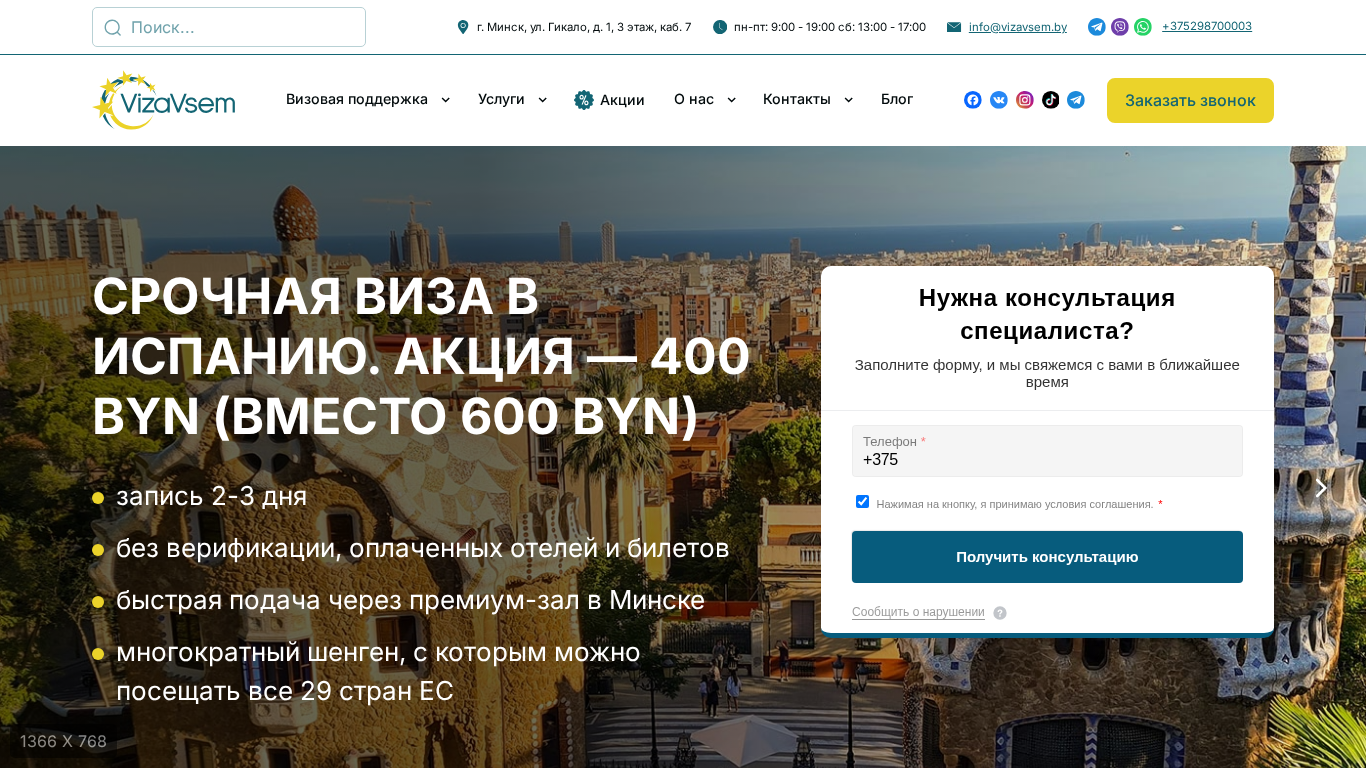Navigate to the Блог page
Viewport: 1366px width, 768px height.
(897, 100)
